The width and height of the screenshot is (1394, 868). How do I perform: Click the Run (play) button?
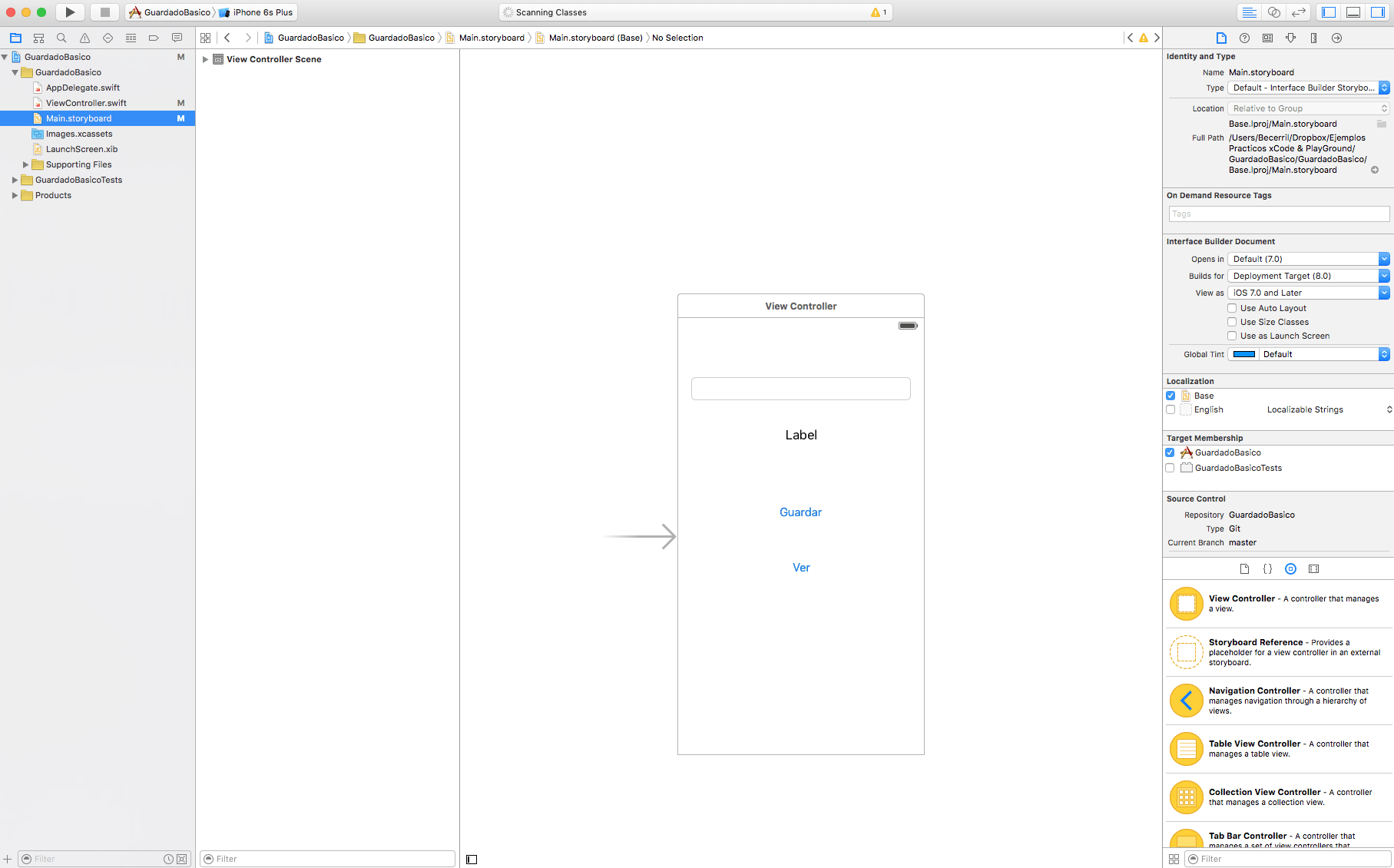pyautogui.click(x=70, y=12)
